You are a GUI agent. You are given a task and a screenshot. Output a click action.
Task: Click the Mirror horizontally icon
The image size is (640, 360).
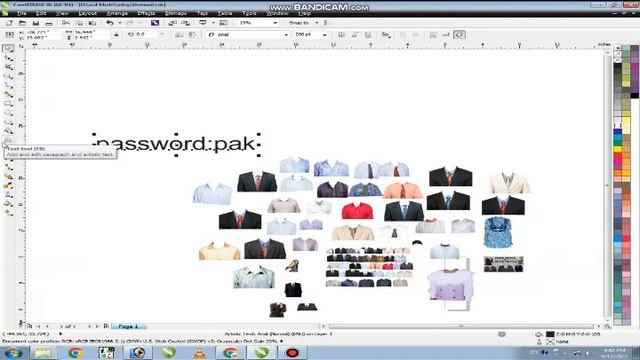tap(179, 35)
